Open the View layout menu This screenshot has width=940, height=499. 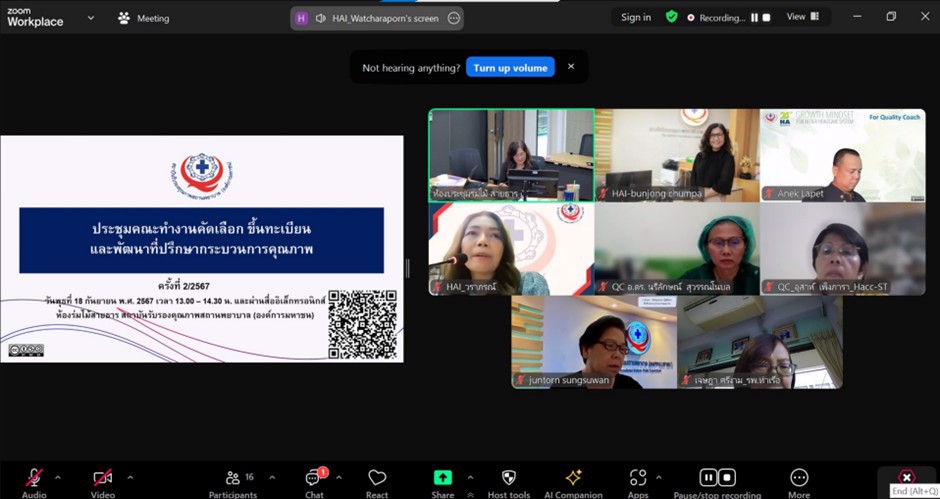[x=803, y=17]
